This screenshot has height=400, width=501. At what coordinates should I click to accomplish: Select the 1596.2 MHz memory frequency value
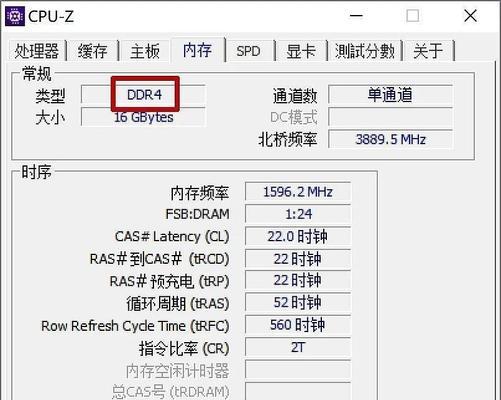298,192
